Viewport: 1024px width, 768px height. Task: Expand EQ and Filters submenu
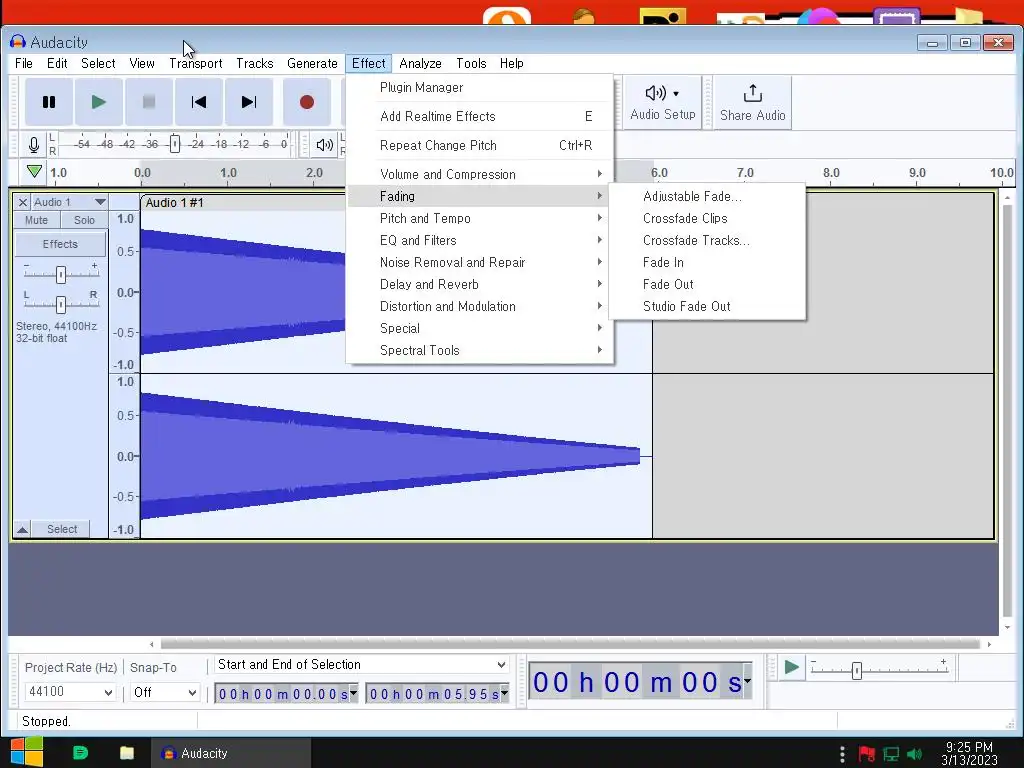point(480,240)
